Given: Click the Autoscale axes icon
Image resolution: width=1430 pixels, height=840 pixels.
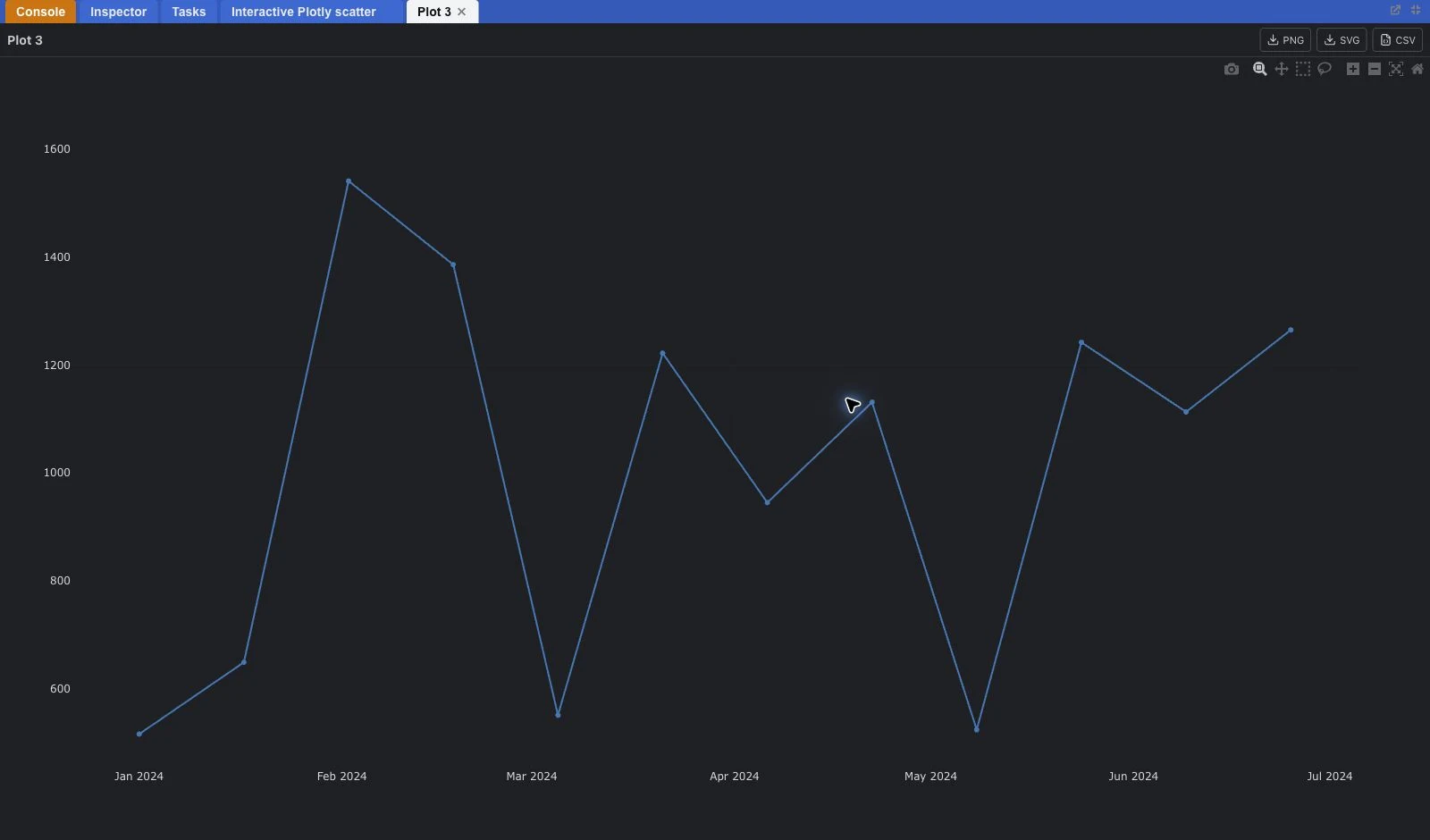Looking at the screenshot, I should point(1395,69).
